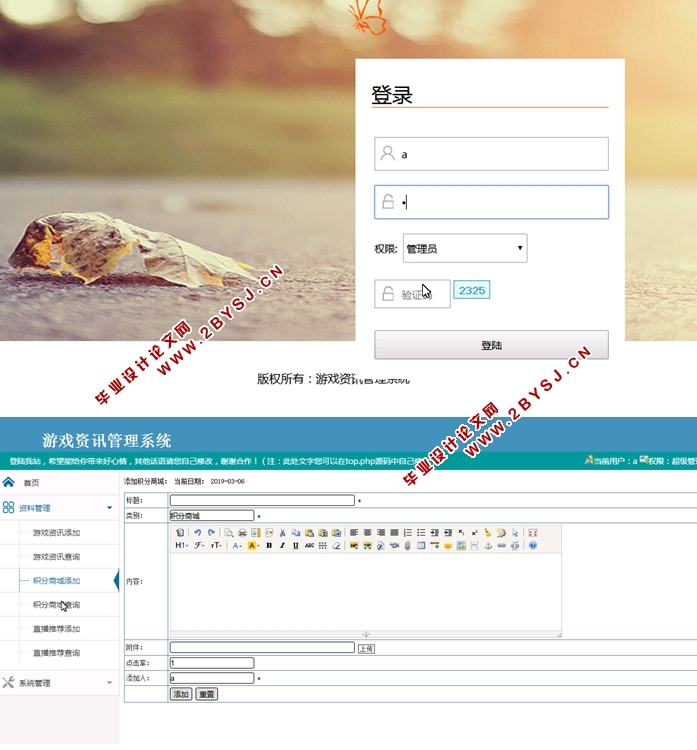Apply underline formatting in editor
697x750 pixels.
tap(296, 545)
